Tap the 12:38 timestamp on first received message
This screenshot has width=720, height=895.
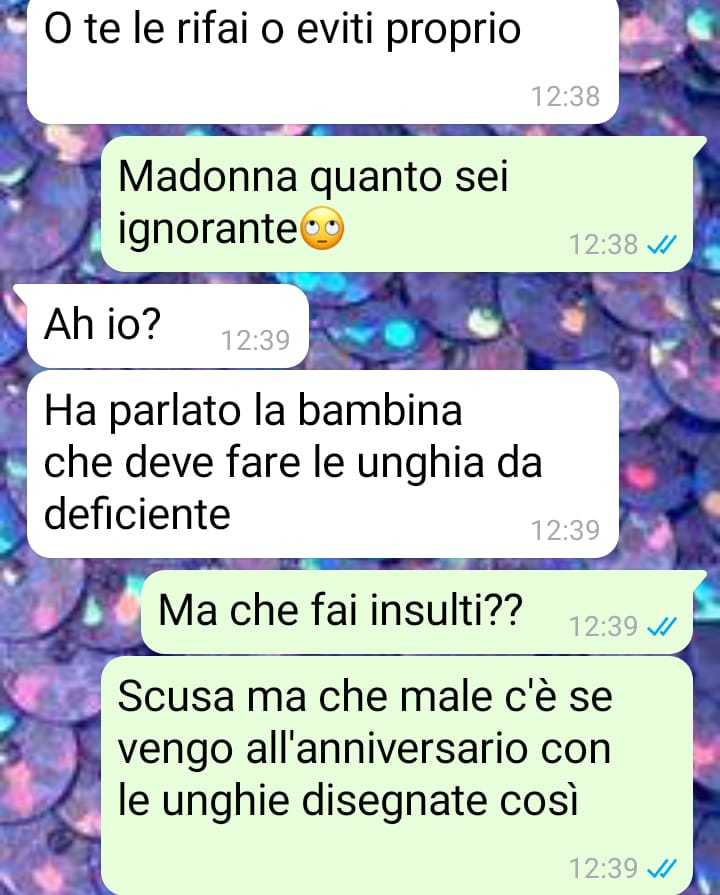click(565, 96)
